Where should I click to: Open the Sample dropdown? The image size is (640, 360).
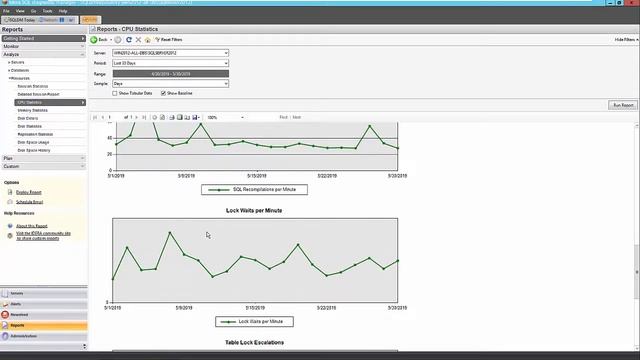226,84
